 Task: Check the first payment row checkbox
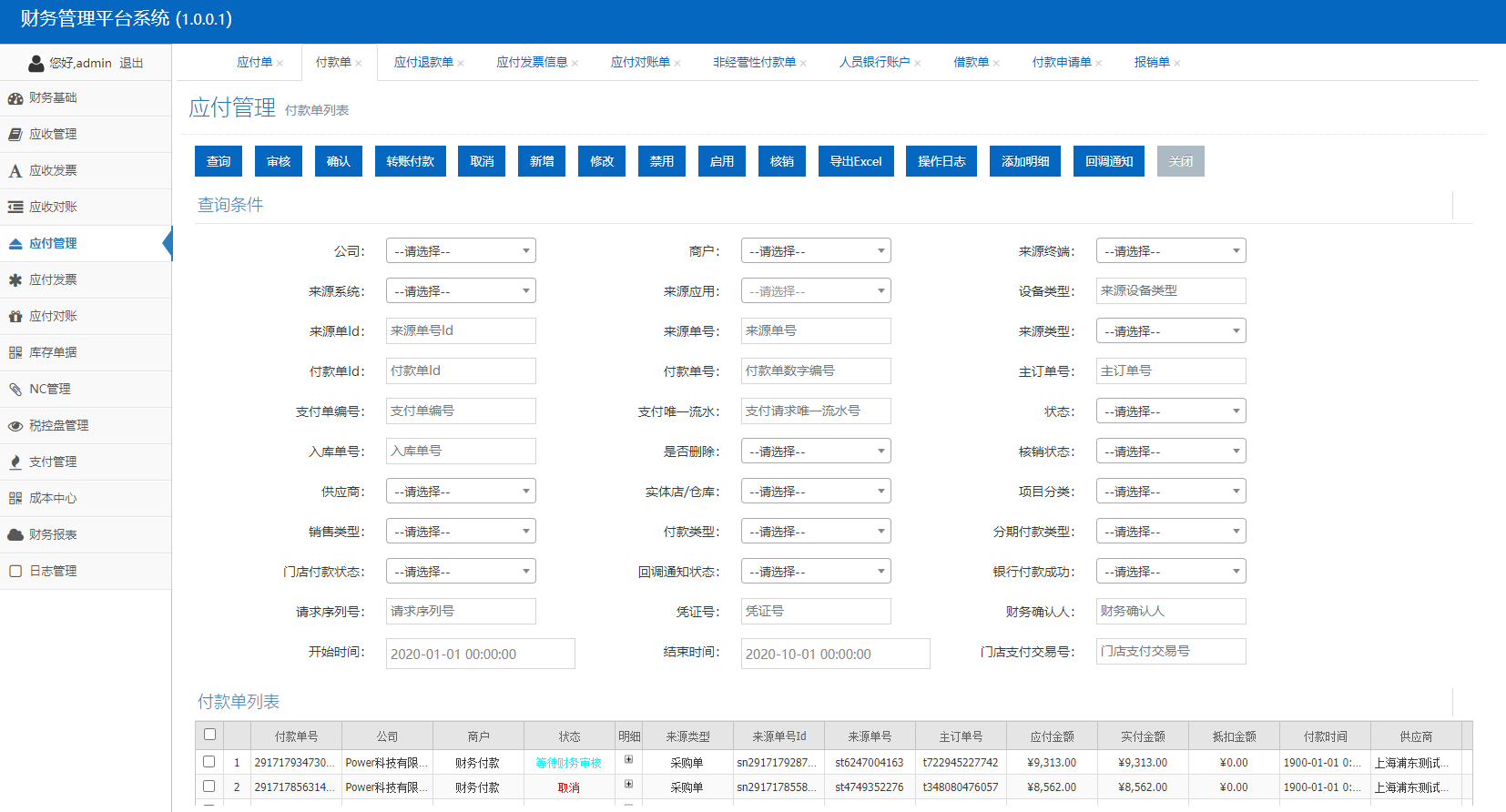[209, 762]
